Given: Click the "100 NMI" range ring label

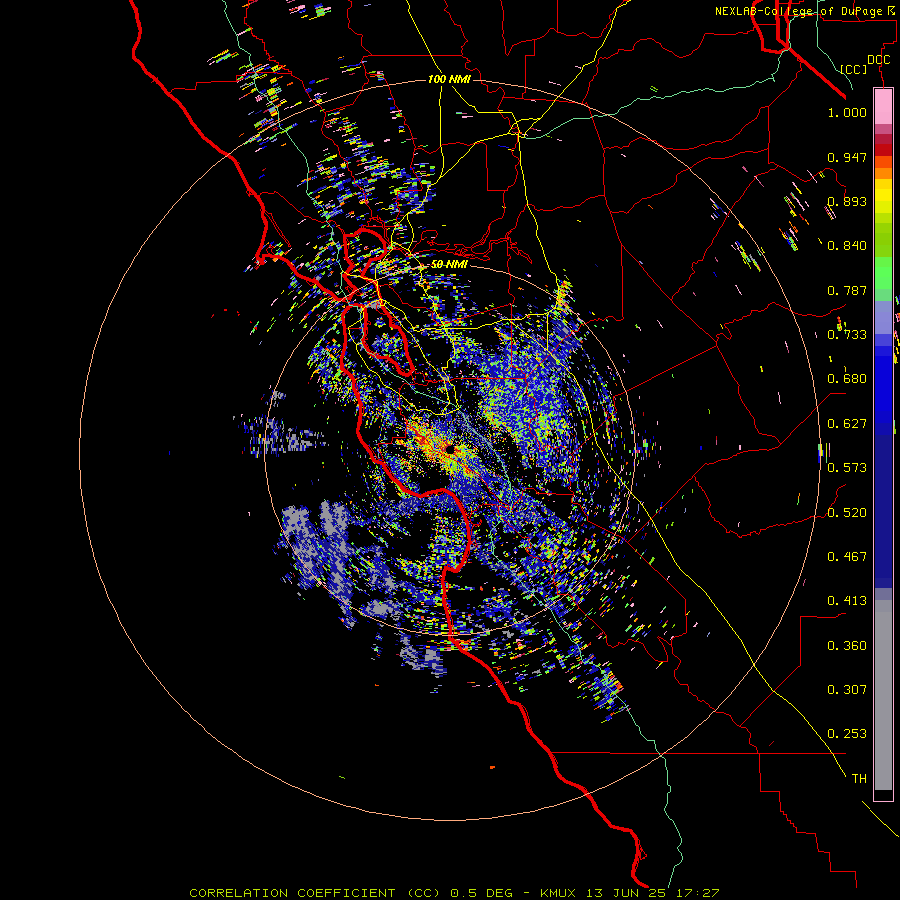Looking at the screenshot, I should coord(449,79).
